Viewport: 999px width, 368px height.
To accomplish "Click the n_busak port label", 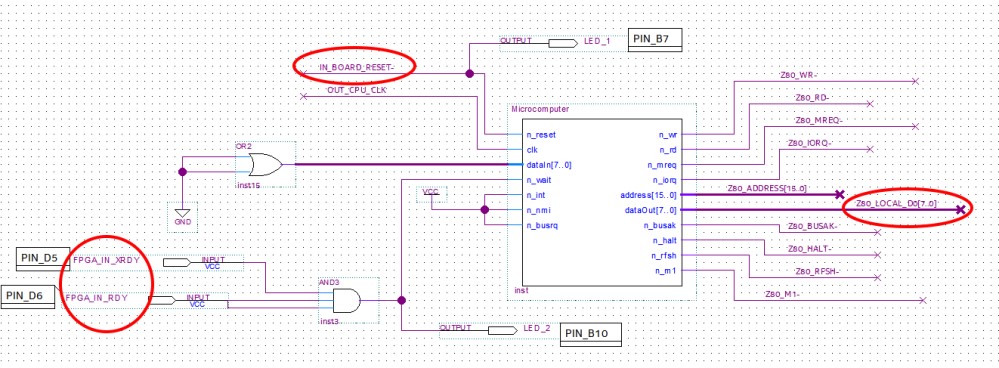I will coord(660,225).
